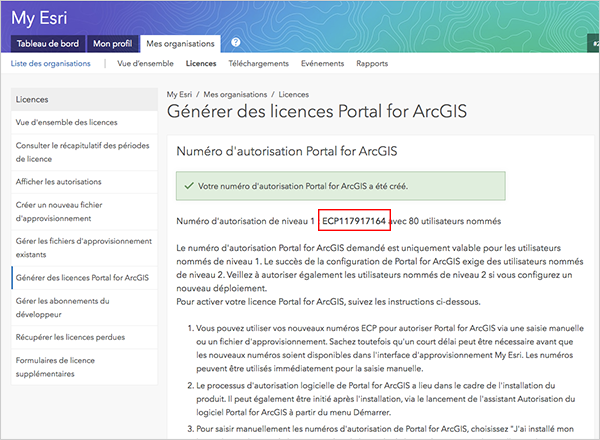Click the Générer des licences page heading
Viewport: 600px width, 440px height.
[x=317, y=111]
